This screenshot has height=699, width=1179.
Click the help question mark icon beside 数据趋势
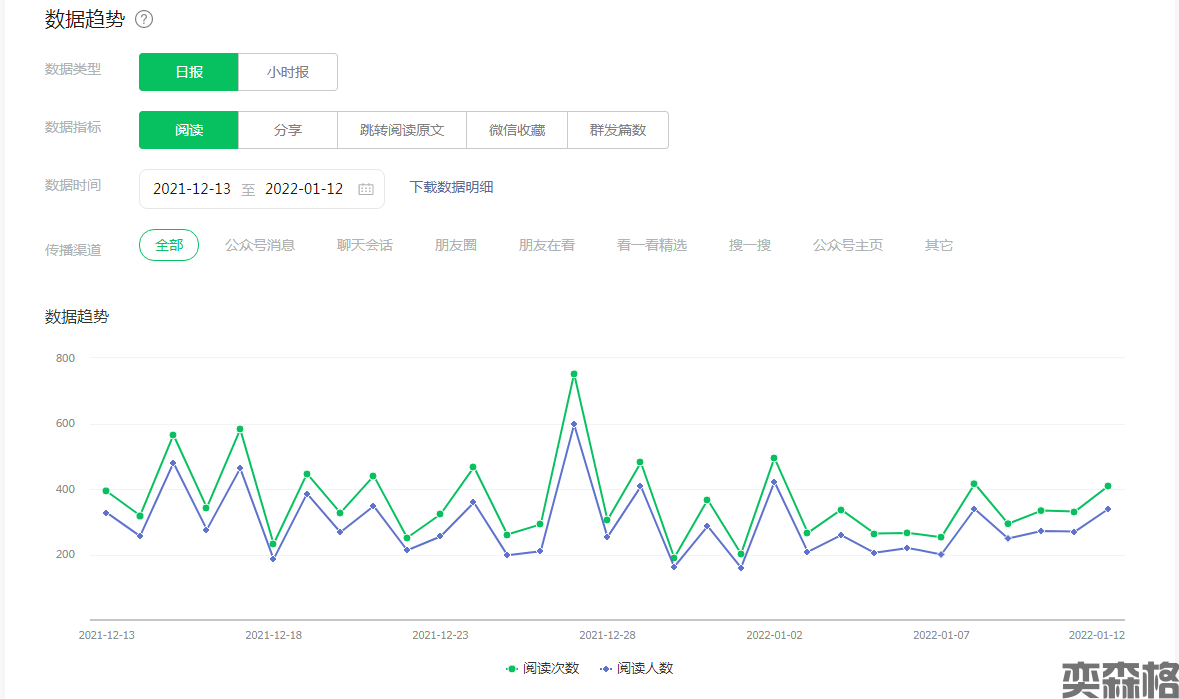(x=144, y=19)
